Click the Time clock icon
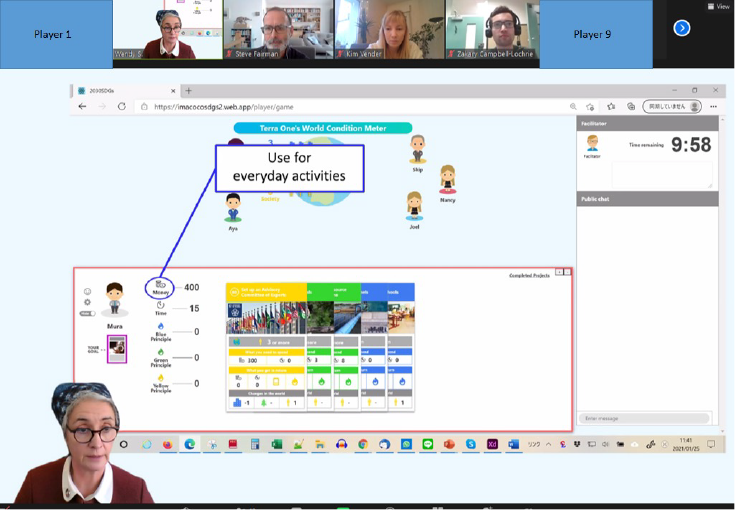This screenshot has width=735, height=510. [x=160, y=305]
